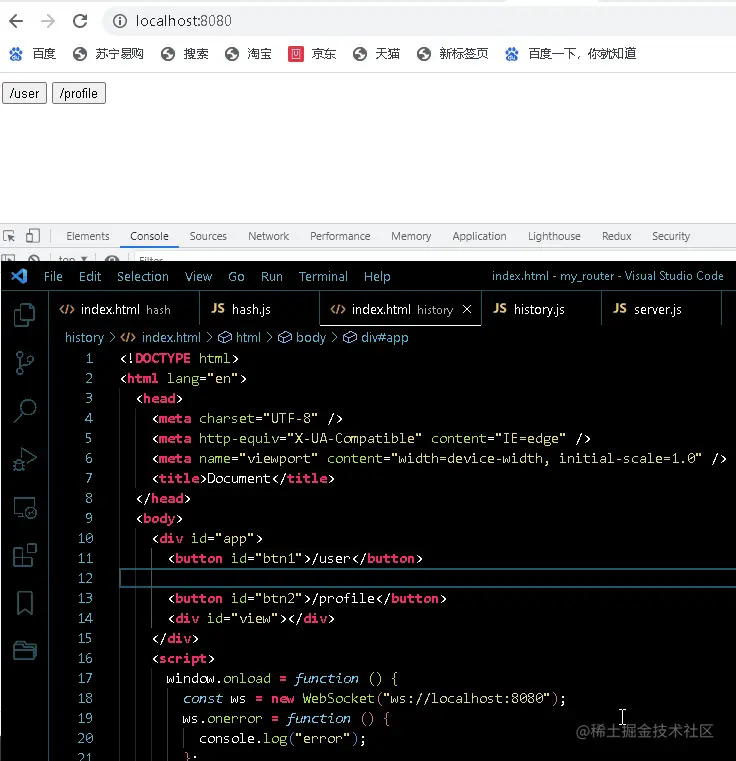Click the html breadcrumb segment

point(240,337)
